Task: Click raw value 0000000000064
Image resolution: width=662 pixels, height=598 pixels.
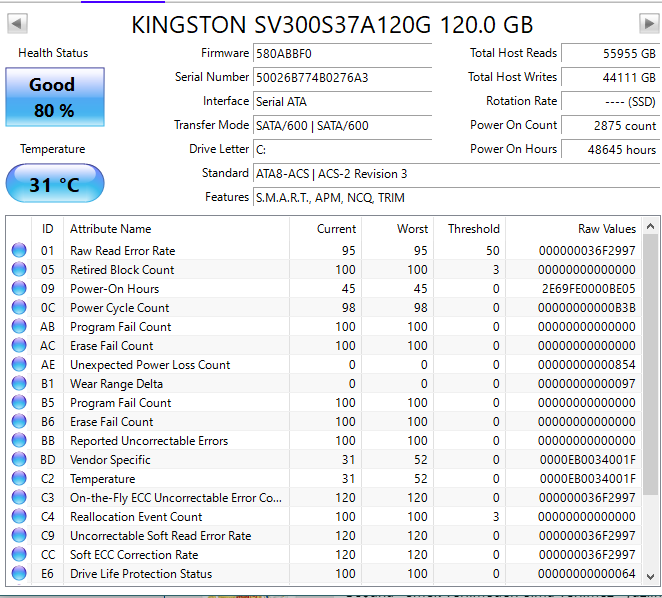Action: [587, 574]
